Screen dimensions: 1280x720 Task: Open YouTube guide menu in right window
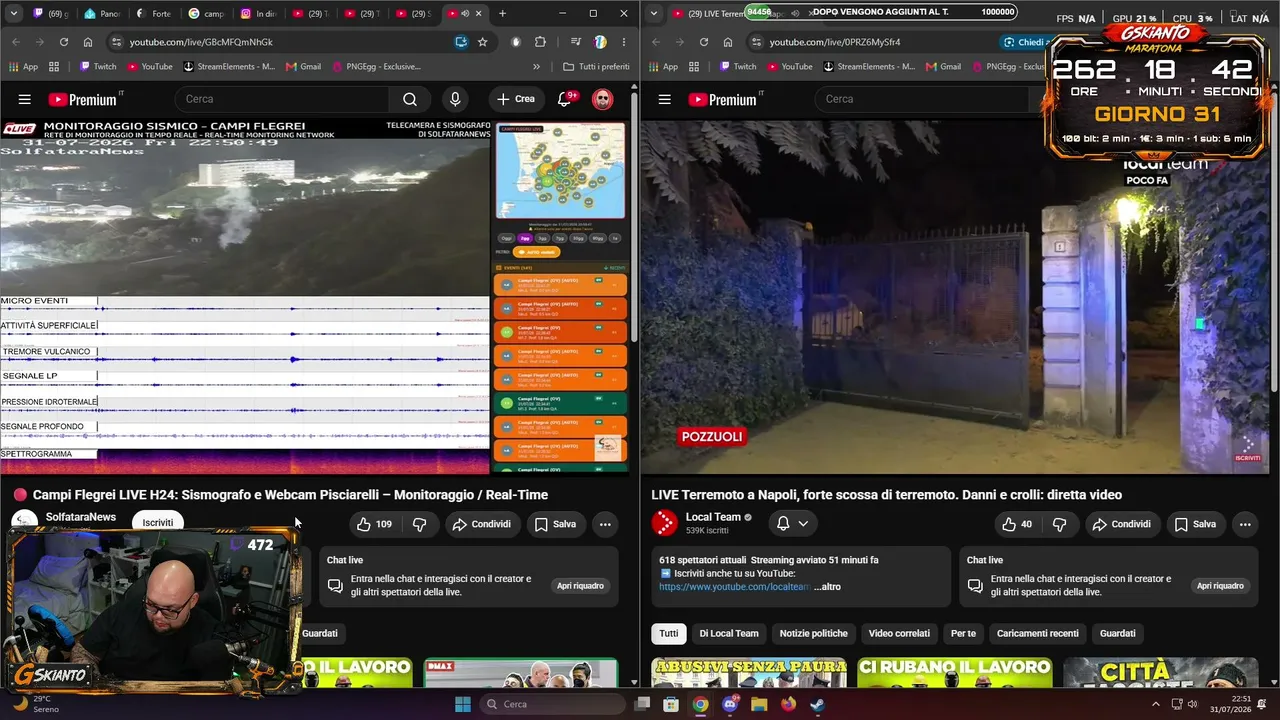pos(665,99)
